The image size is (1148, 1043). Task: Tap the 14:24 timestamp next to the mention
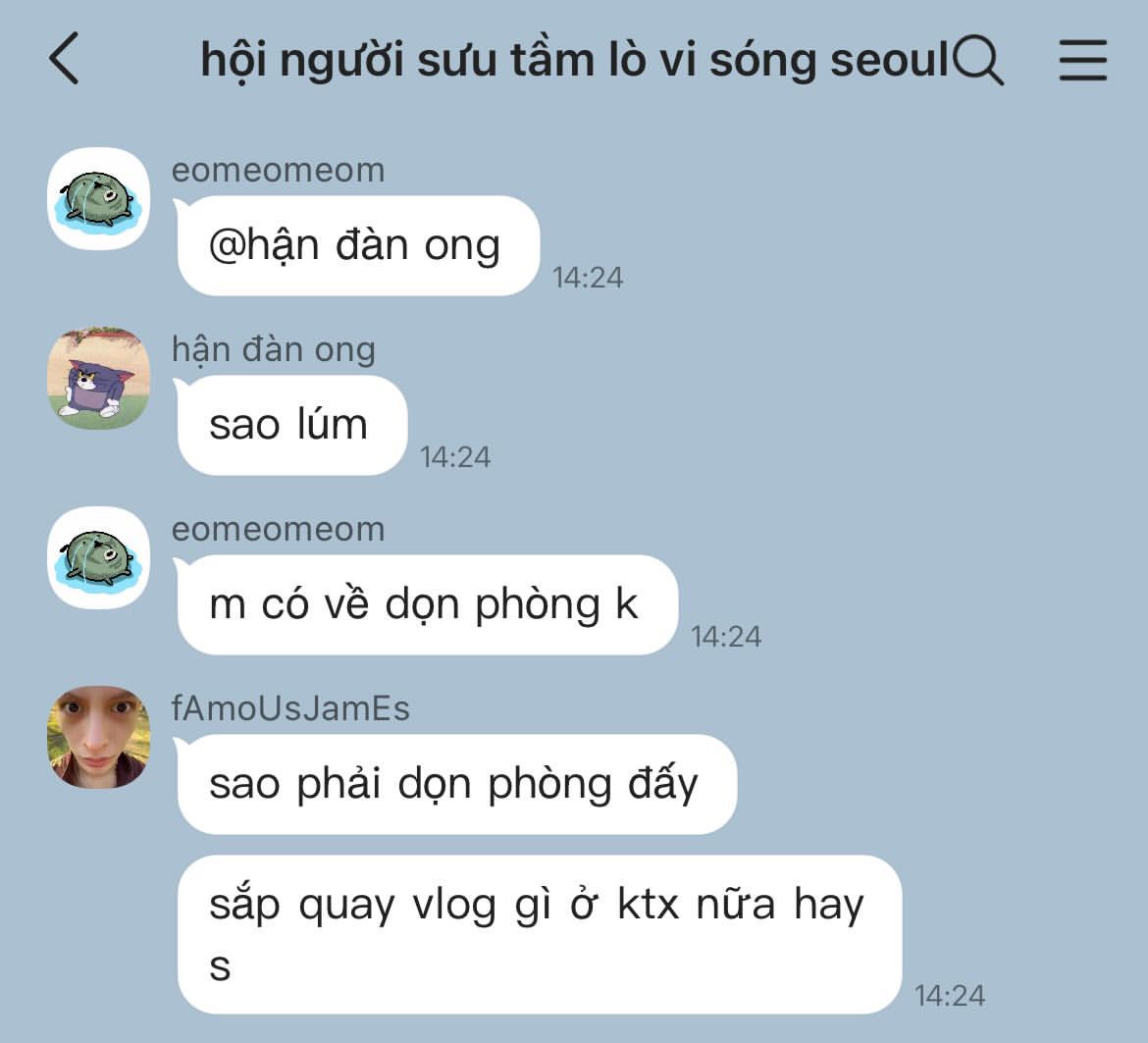click(x=587, y=278)
